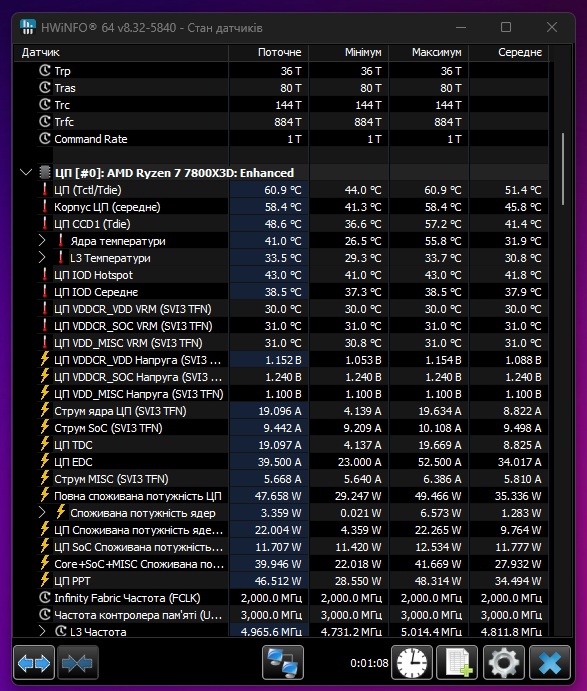Click the expand-columns arrows button

34,663
